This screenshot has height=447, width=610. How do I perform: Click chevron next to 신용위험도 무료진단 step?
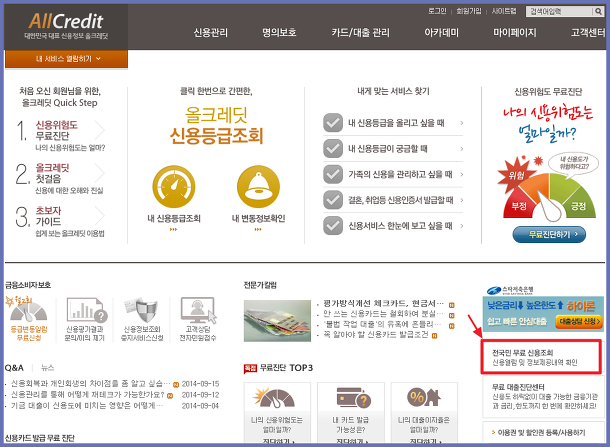tap(100, 130)
